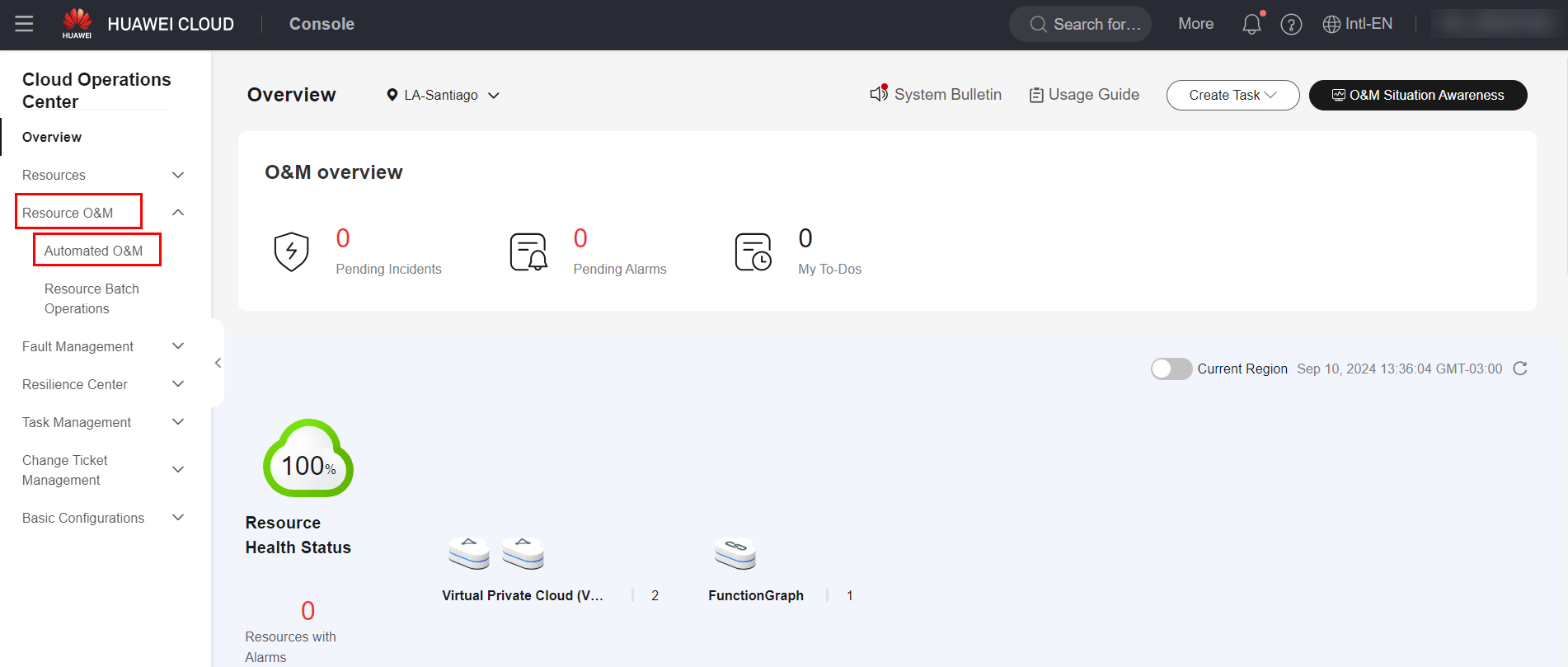Screen dimensions: 1568x667
Task: Expand the Fault Management menu
Action: click(x=103, y=346)
